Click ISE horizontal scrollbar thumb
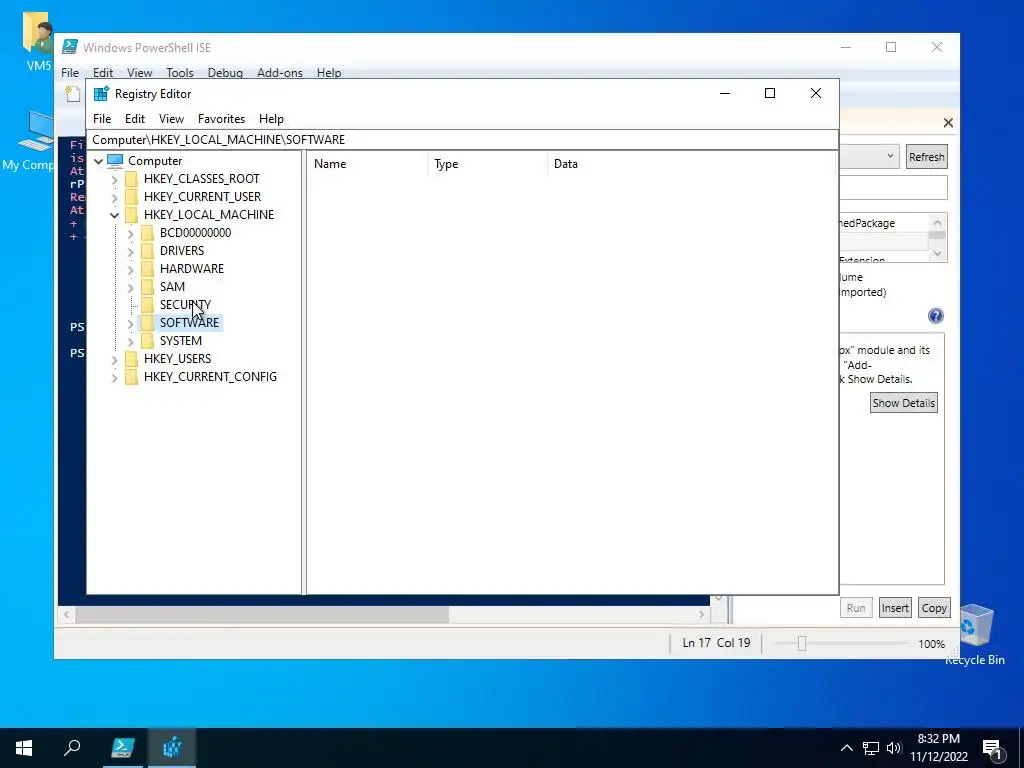1024x768 pixels. [263, 615]
